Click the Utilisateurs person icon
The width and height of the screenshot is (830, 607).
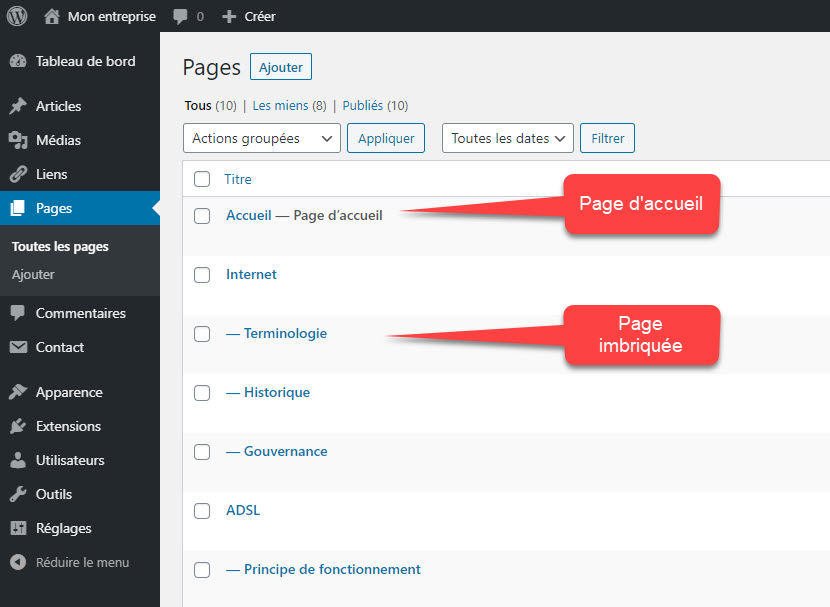point(18,460)
